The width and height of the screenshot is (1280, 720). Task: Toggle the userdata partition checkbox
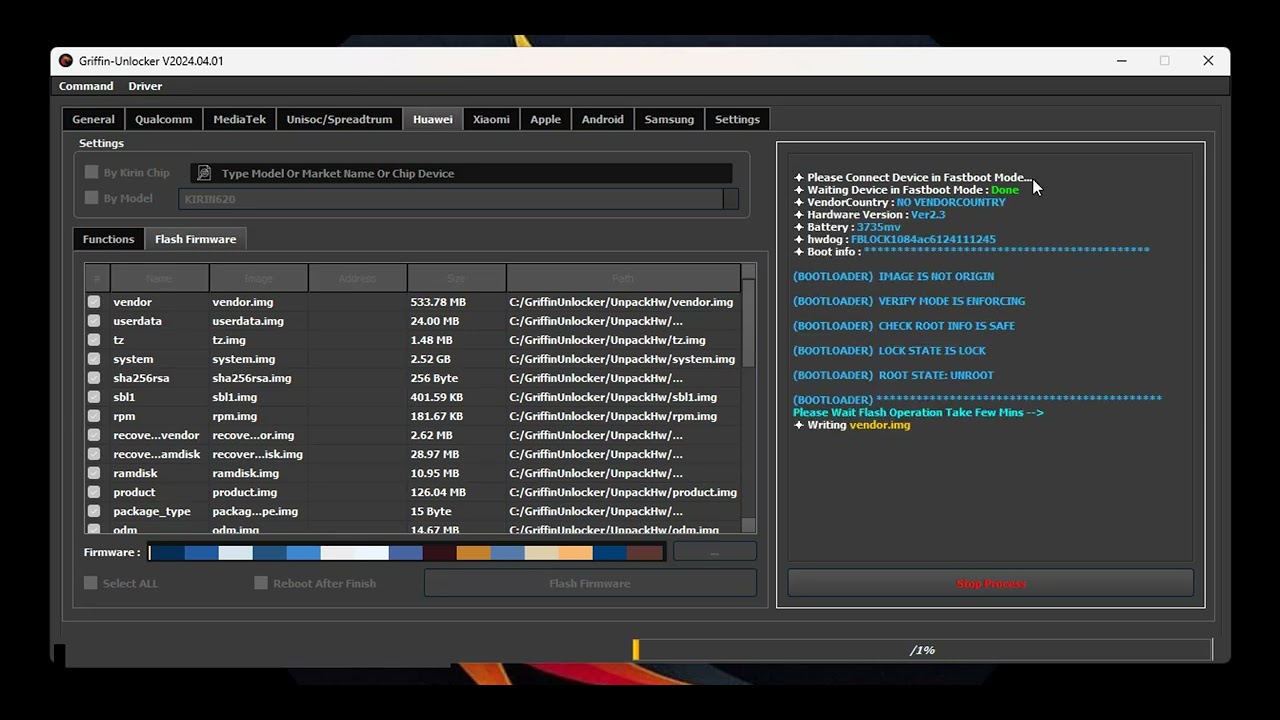(94, 321)
